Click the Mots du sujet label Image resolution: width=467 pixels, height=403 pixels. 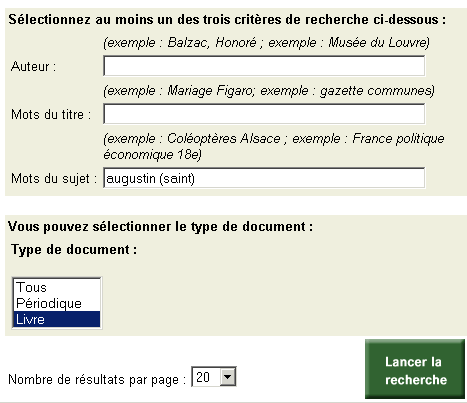click(x=54, y=178)
